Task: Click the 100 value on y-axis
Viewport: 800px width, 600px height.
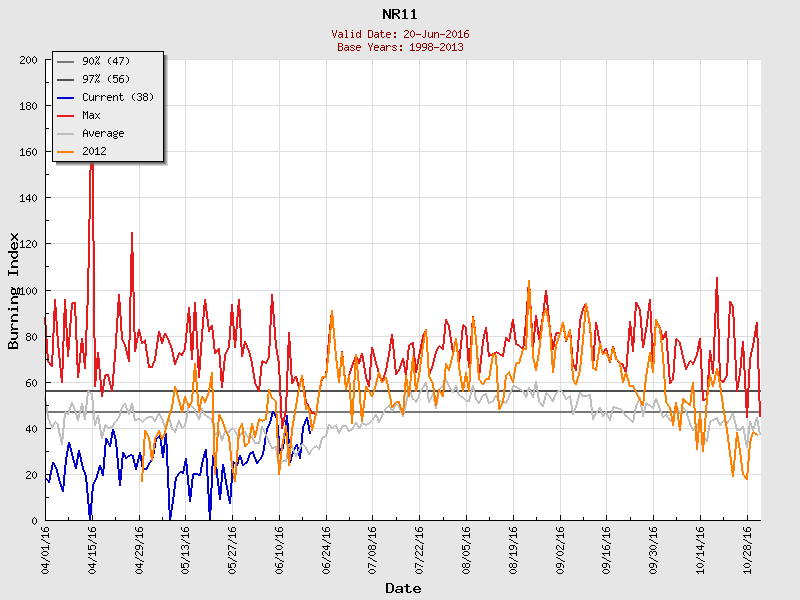Action: pyautogui.click(x=28, y=290)
